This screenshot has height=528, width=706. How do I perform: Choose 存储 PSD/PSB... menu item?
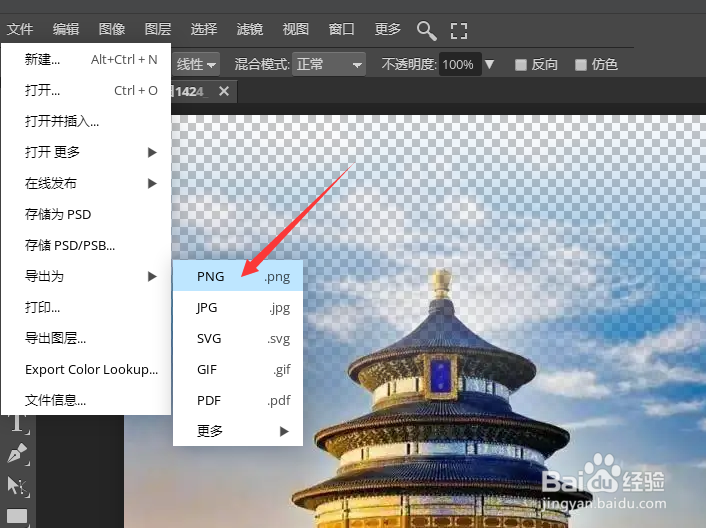[x=86, y=245]
